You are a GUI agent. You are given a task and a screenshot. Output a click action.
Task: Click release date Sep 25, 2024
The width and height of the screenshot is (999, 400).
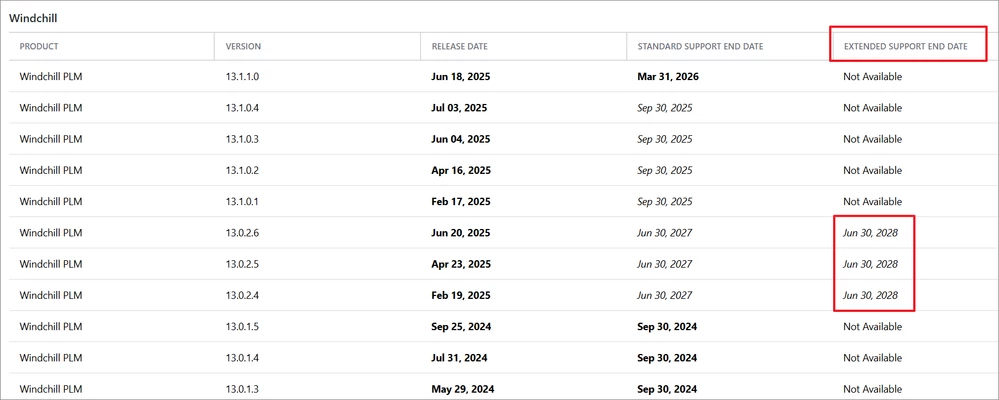(x=462, y=326)
